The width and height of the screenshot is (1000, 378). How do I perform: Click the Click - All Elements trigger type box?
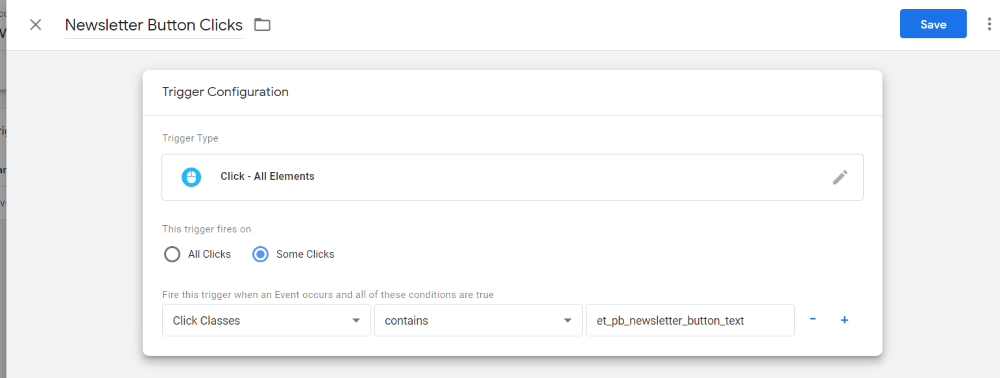(512, 177)
